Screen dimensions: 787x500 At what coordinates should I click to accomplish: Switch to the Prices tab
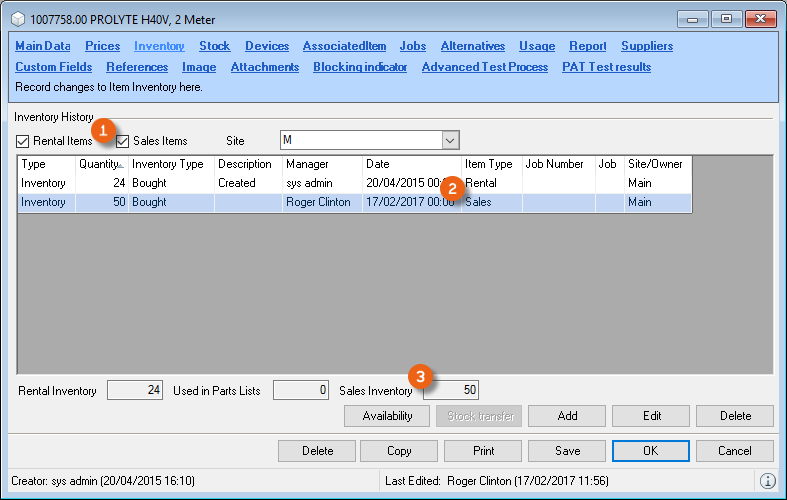103,46
